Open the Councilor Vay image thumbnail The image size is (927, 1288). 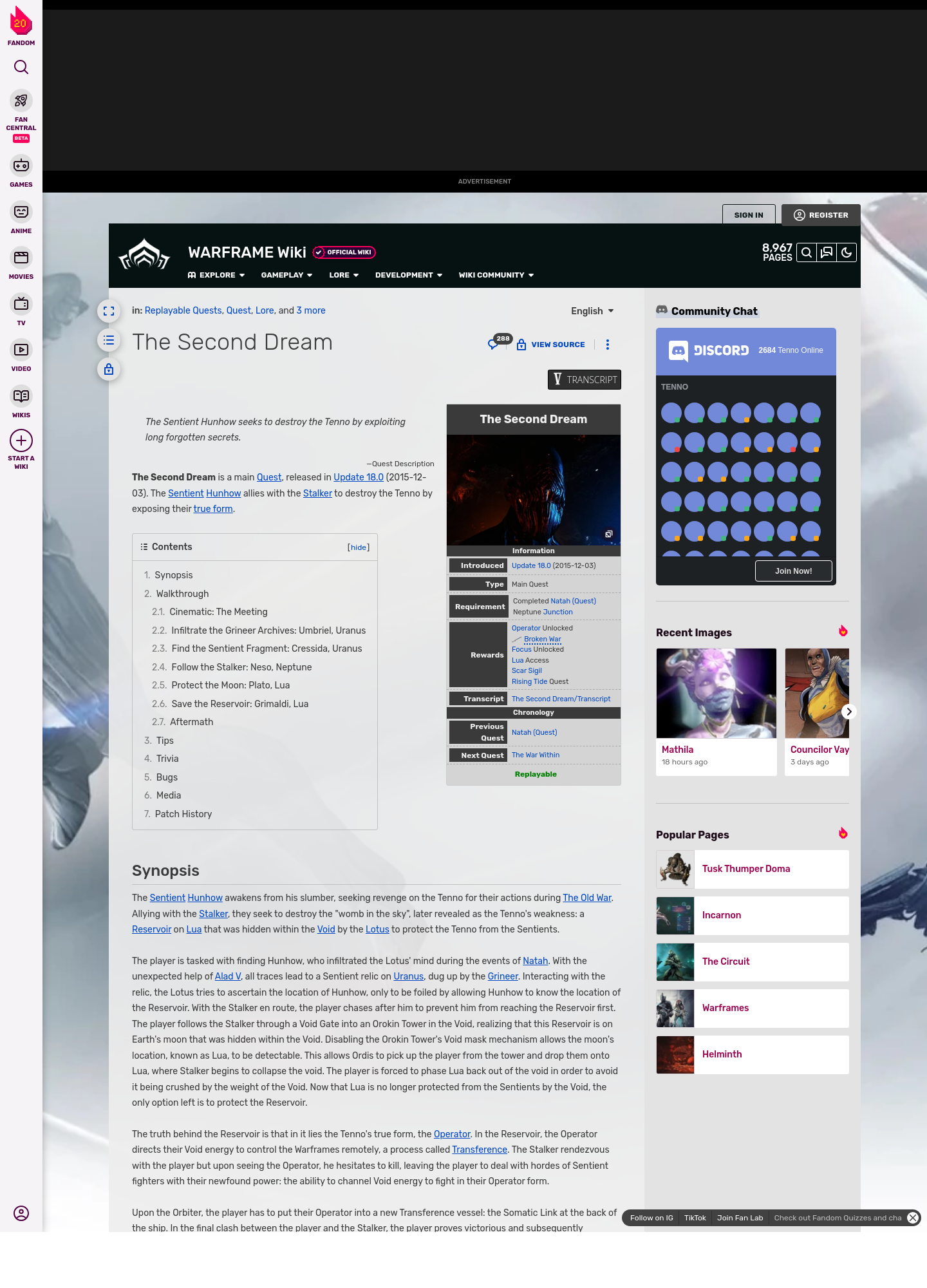click(x=818, y=693)
